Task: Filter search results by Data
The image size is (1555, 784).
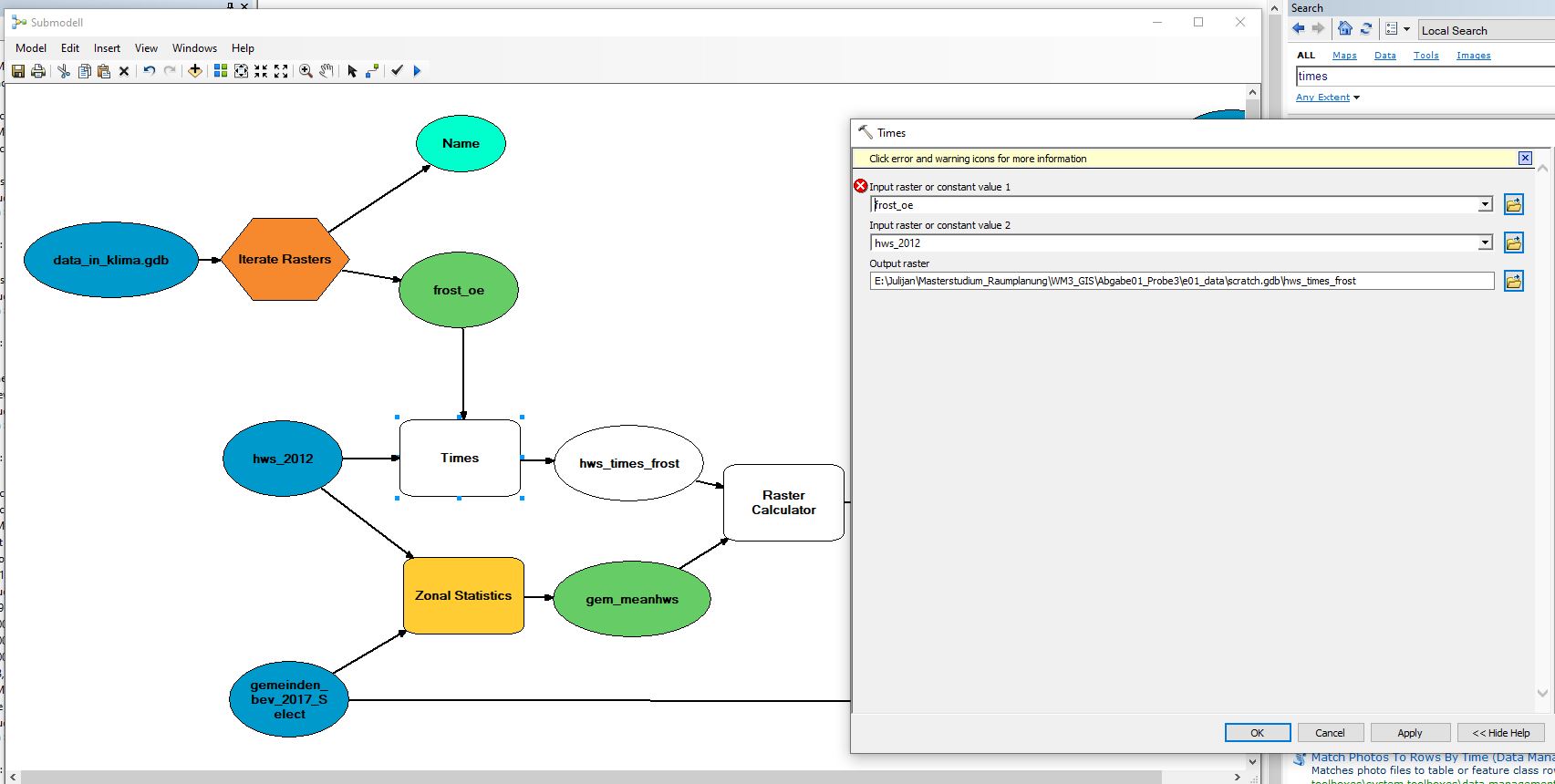Action: coord(1385,56)
